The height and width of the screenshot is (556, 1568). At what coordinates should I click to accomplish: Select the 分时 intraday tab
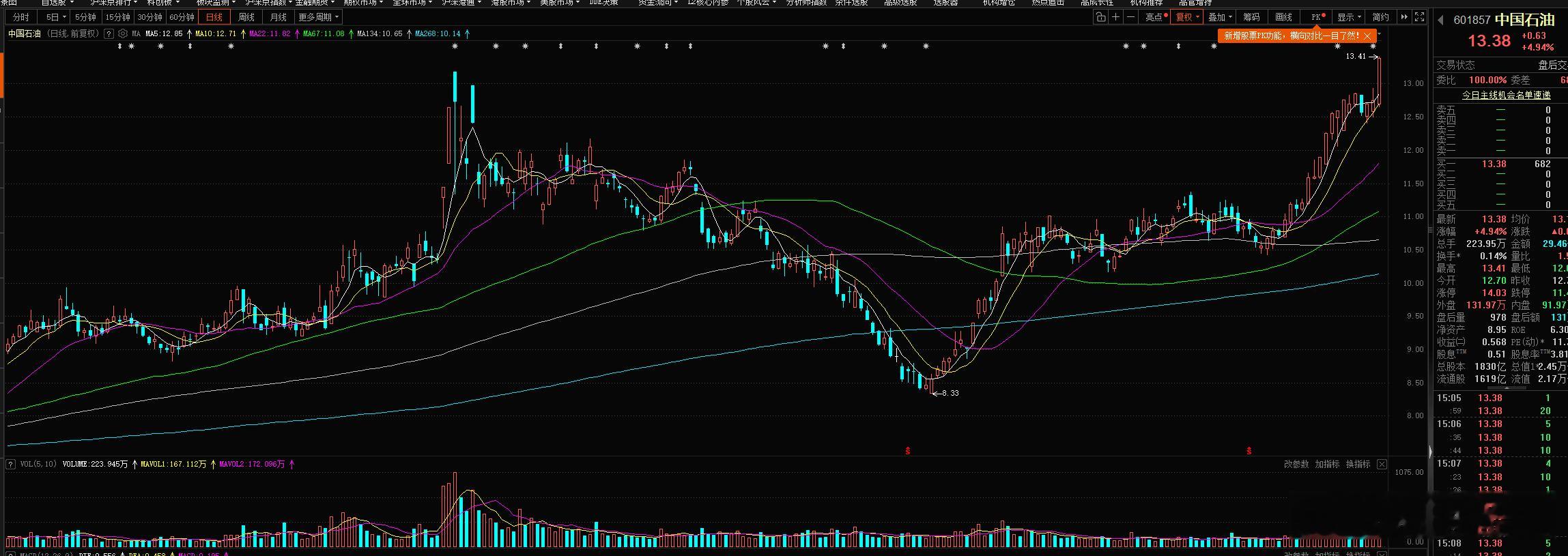21,17
